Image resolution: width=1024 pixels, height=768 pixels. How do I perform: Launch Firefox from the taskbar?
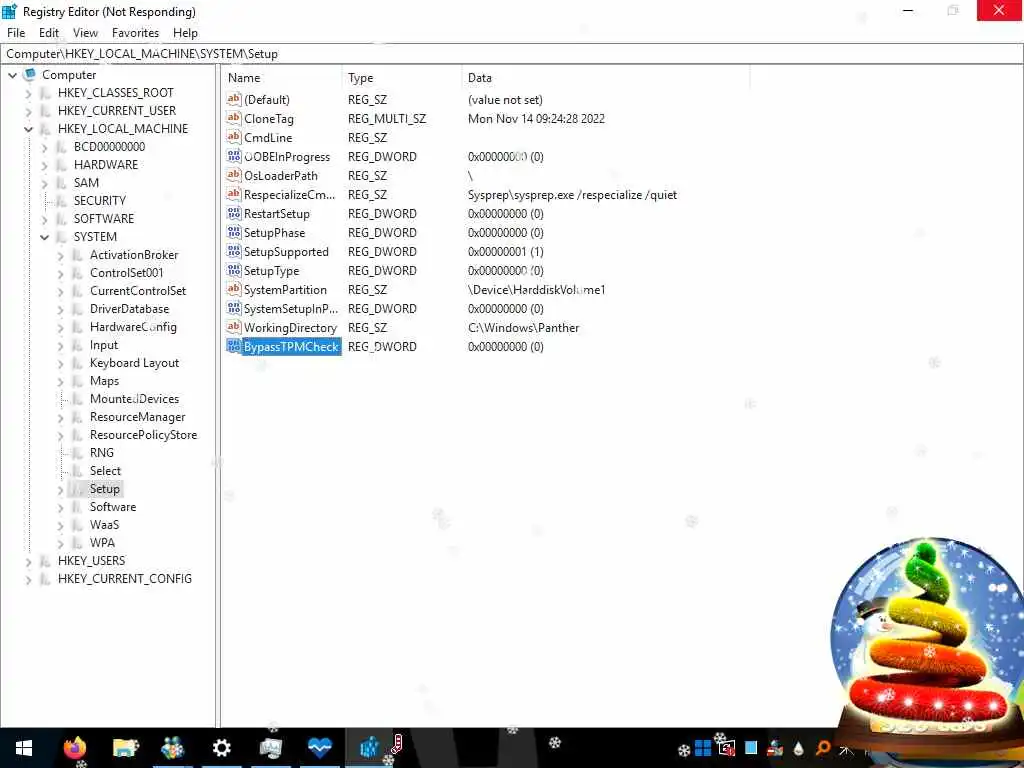[x=75, y=748]
